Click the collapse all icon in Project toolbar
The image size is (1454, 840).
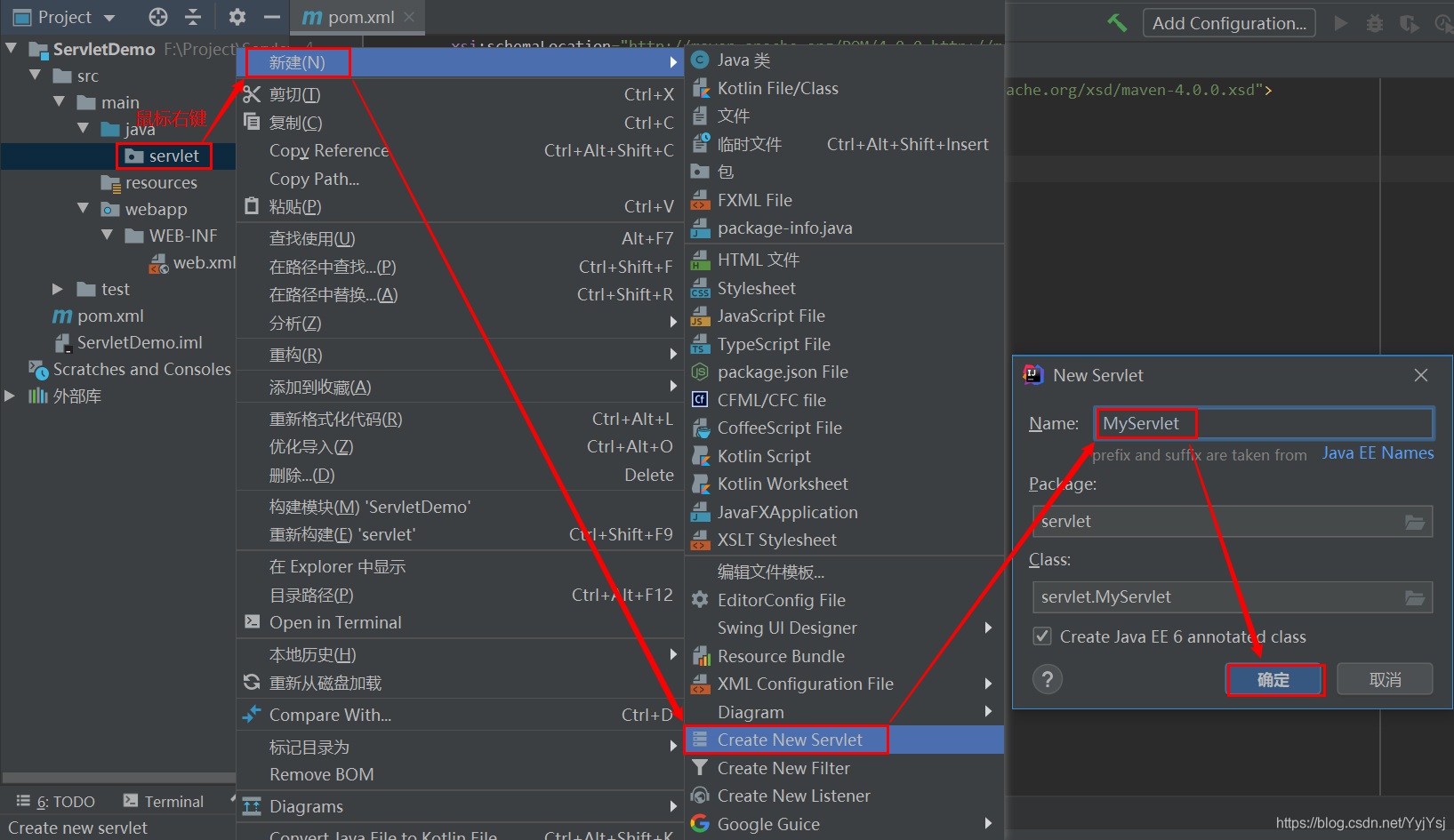click(x=193, y=17)
